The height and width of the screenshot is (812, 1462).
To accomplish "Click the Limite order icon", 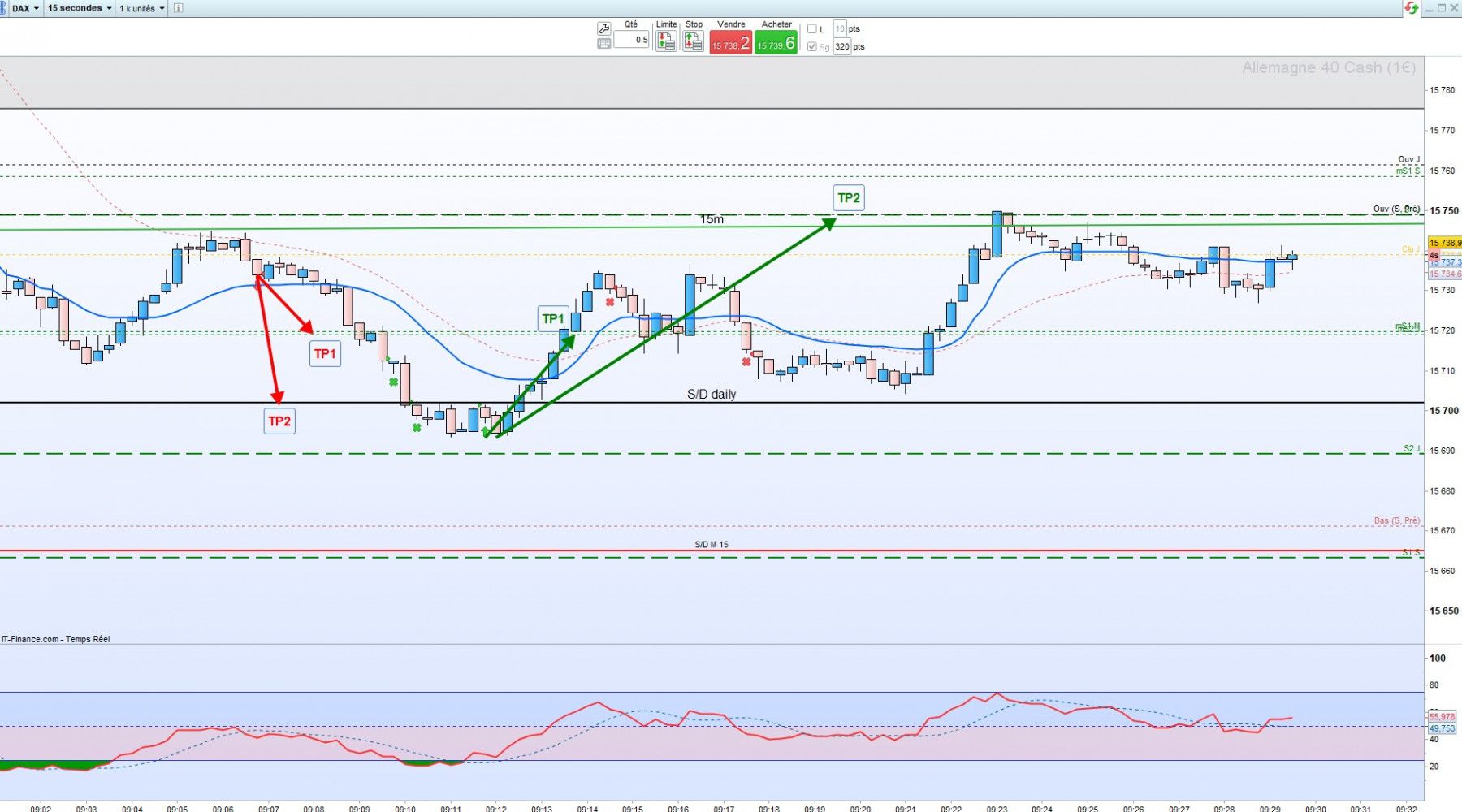I will tap(666, 41).
